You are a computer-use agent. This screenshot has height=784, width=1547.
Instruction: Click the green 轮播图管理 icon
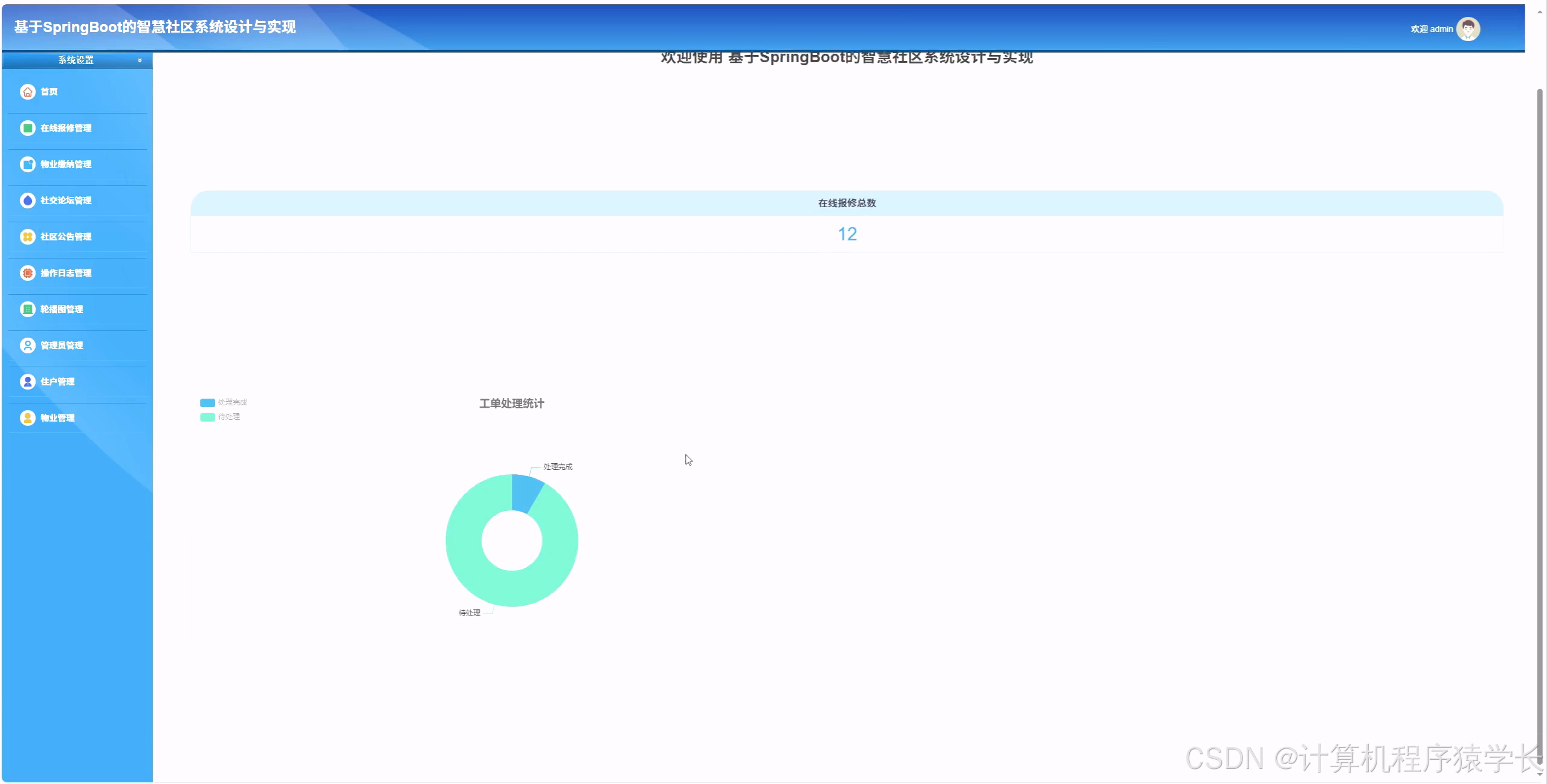point(27,309)
